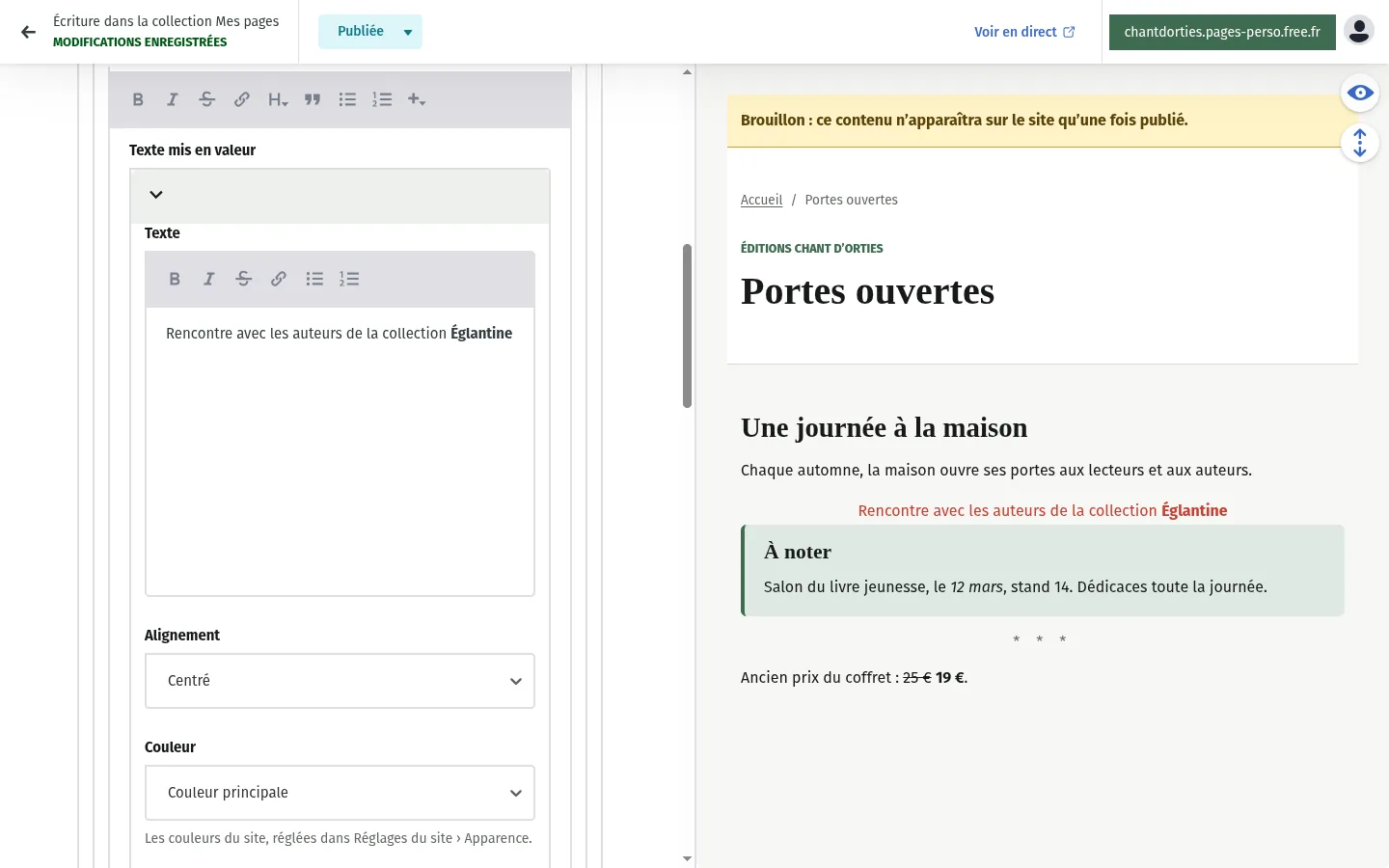Go back using the left arrow icon
The image size is (1389, 868).
pos(28,32)
